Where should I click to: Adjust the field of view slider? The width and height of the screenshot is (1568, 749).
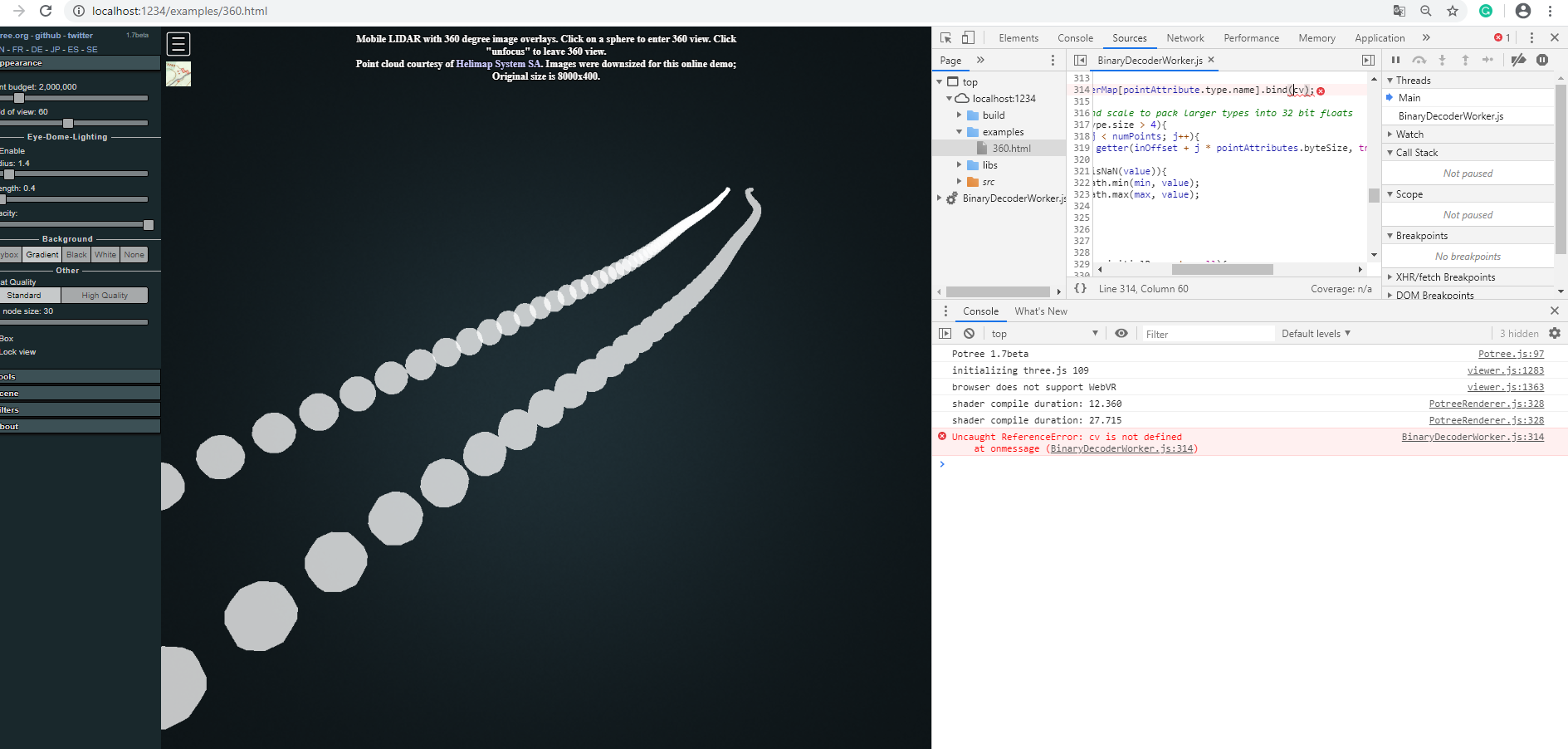[x=66, y=122]
